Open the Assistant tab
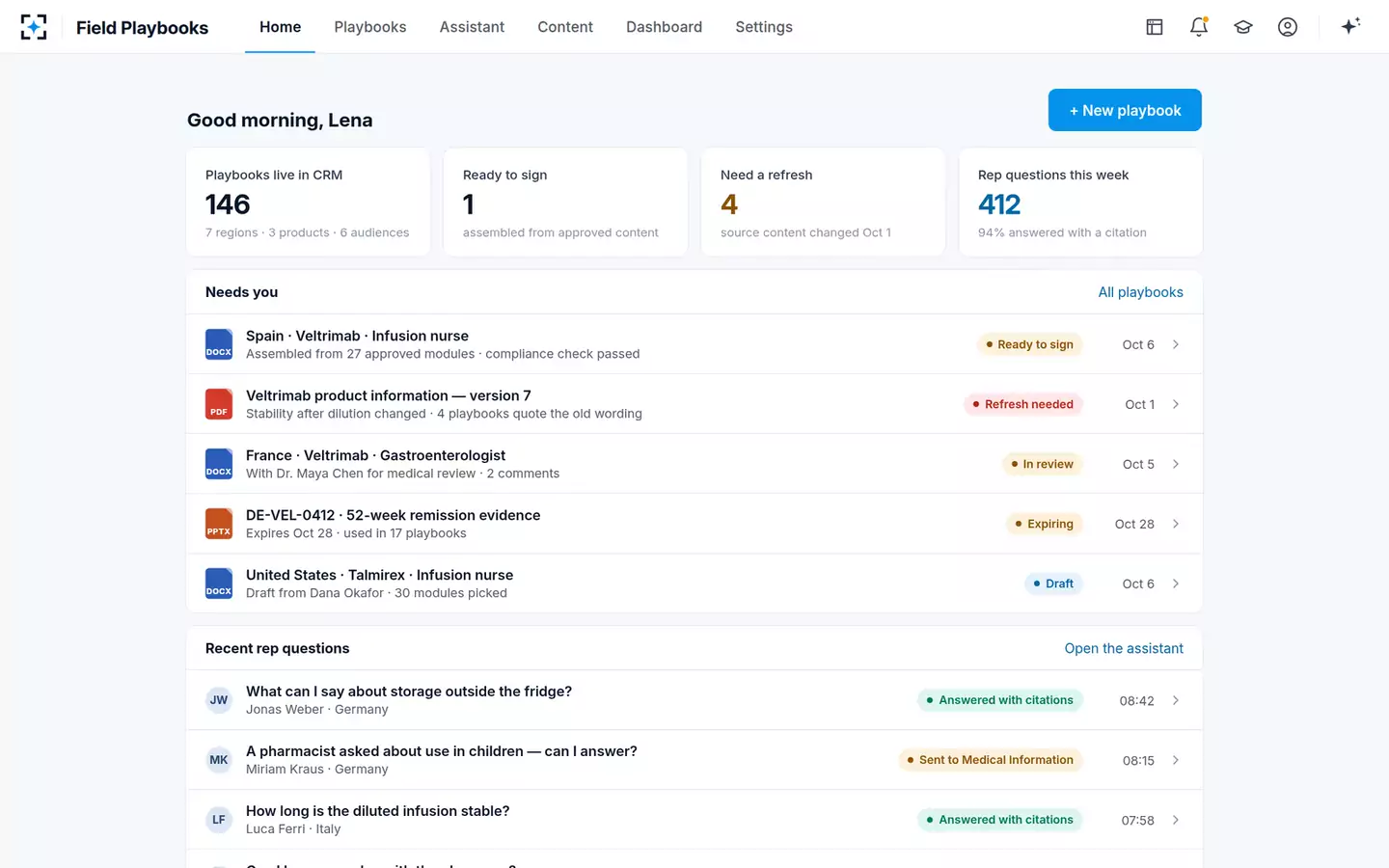Screen dimensions: 1389x868 coord(472,27)
